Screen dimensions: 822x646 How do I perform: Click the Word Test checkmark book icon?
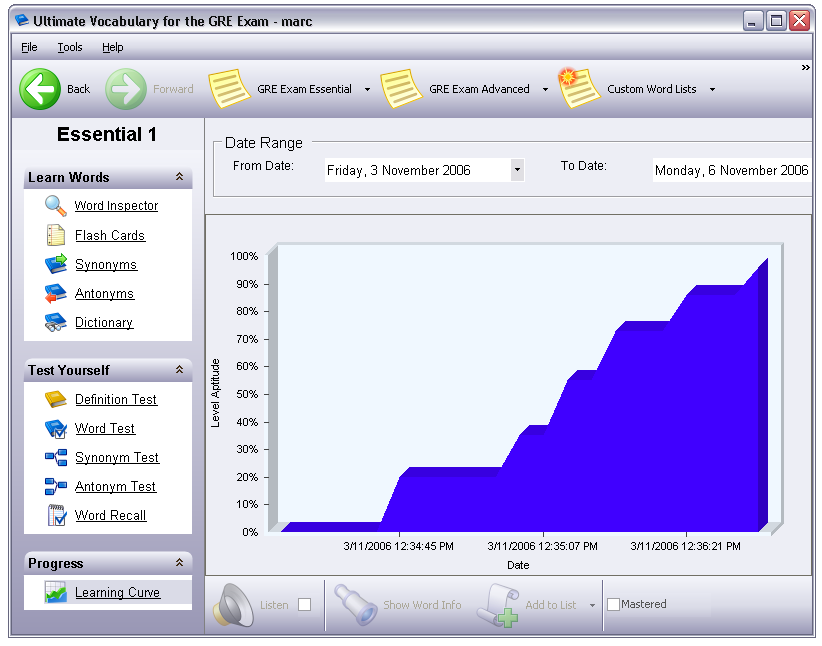[x=56, y=428]
